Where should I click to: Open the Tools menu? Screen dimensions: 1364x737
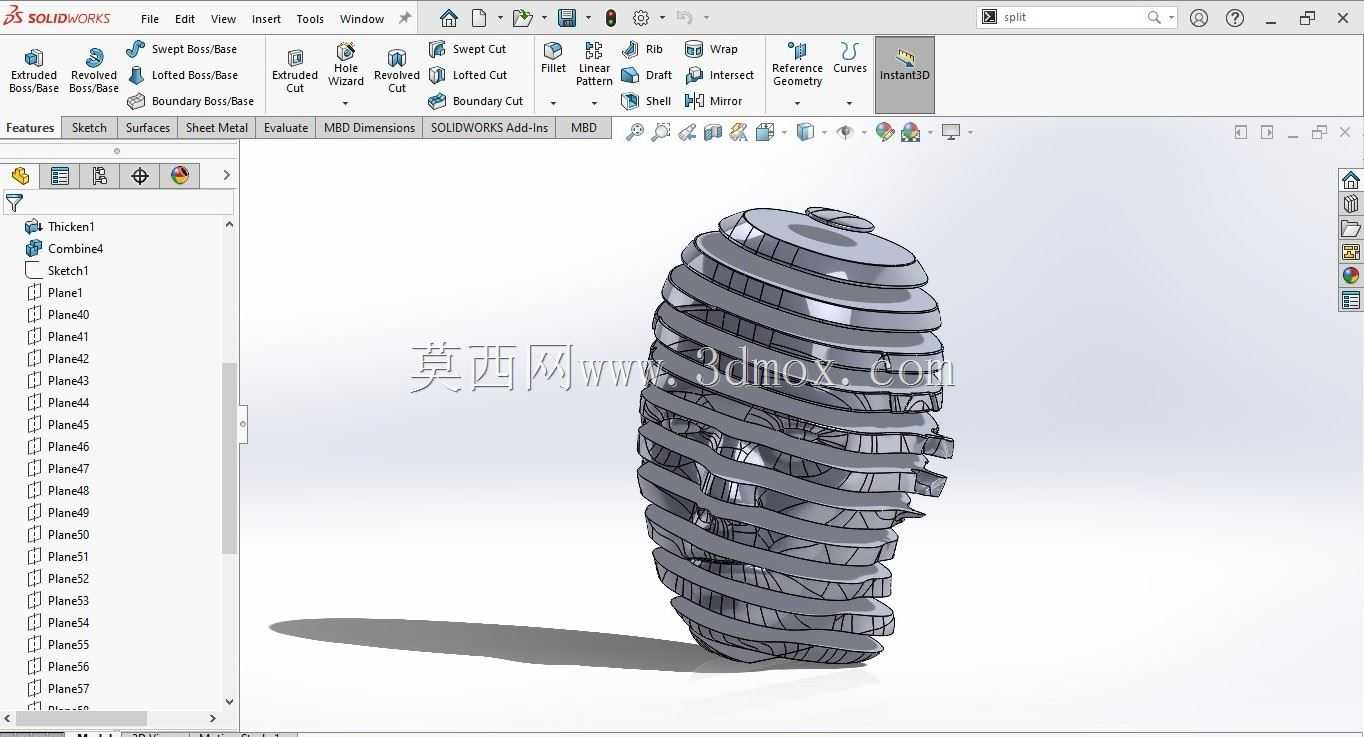coord(310,19)
